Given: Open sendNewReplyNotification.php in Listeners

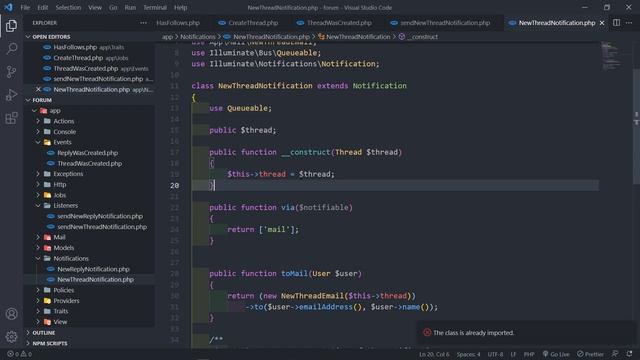Looking at the screenshot, I should [x=100, y=216].
